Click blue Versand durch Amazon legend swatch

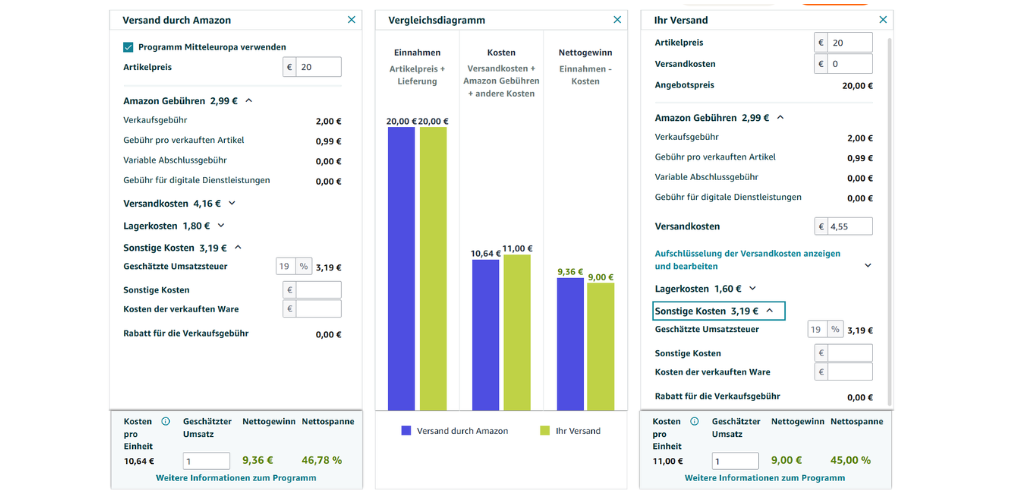(x=406, y=431)
